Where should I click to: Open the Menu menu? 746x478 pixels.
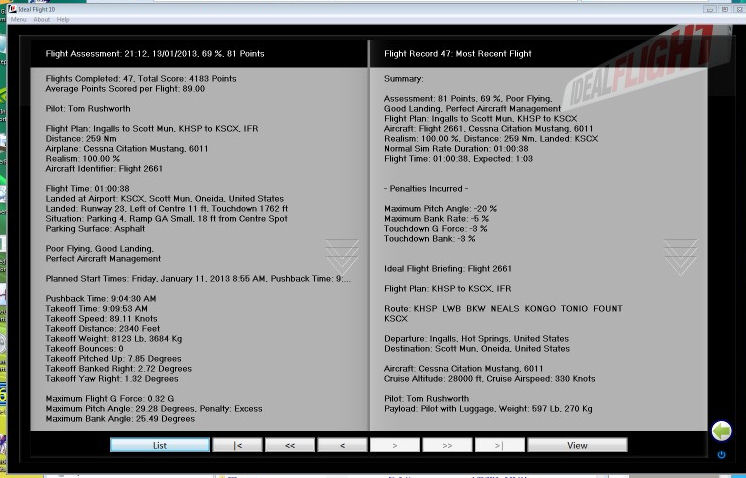pyautogui.click(x=19, y=20)
